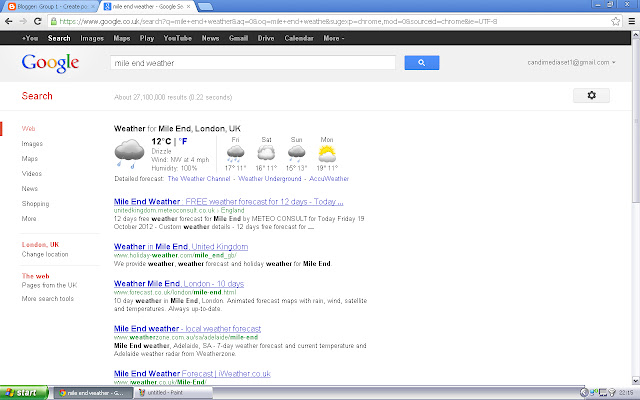
Task: Click the blue magnifier search button
Action: (422, 63)
